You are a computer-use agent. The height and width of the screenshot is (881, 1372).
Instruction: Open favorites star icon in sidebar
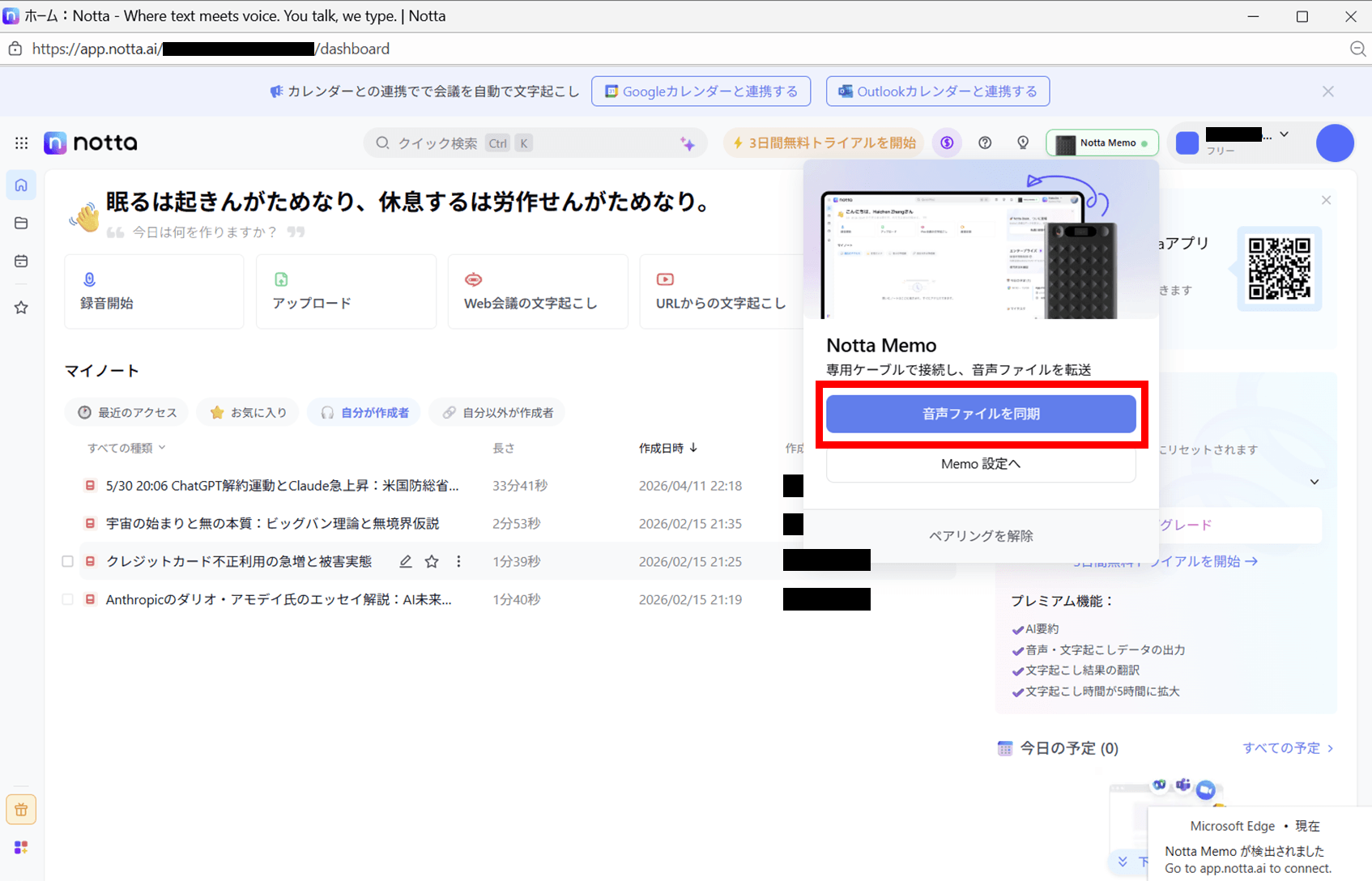pos(22,308)
